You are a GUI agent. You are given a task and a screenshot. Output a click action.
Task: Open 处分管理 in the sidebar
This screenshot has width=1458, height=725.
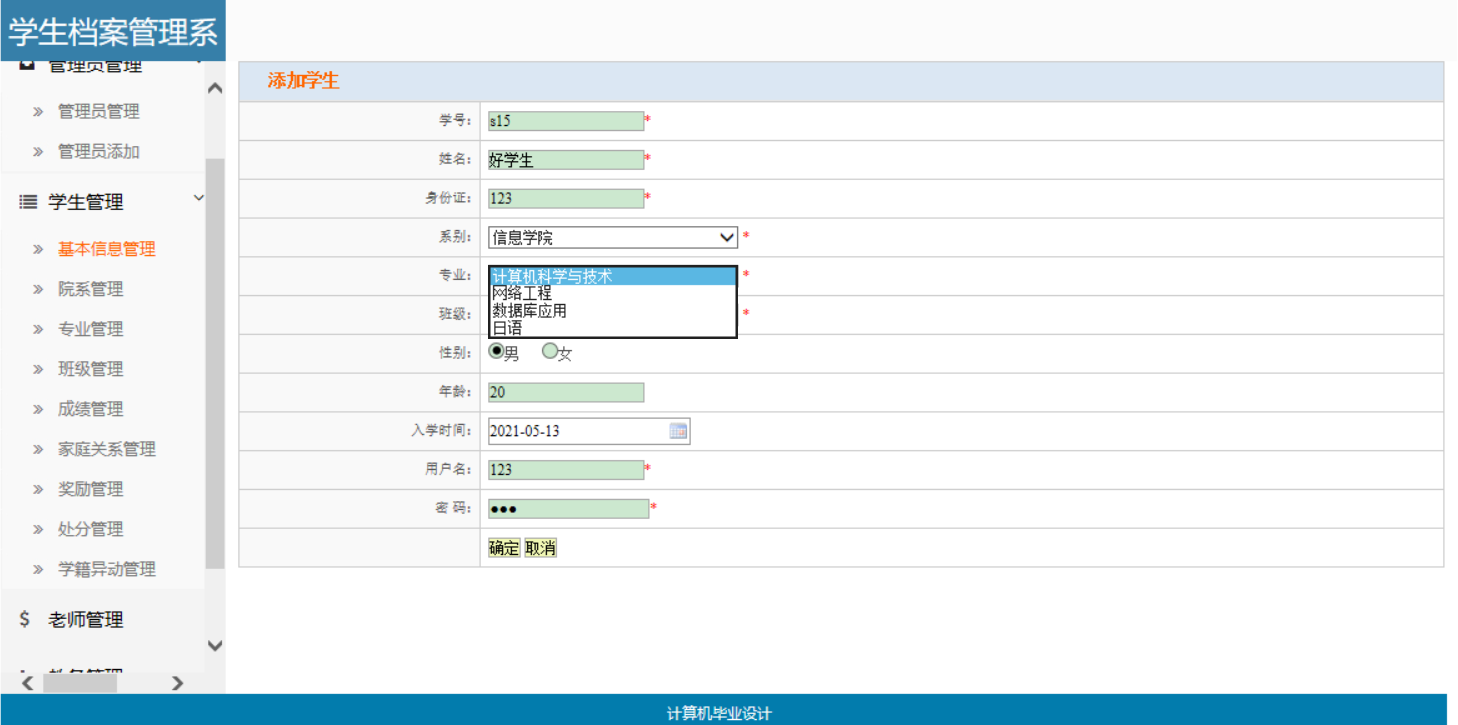click(x=91, y=529)
